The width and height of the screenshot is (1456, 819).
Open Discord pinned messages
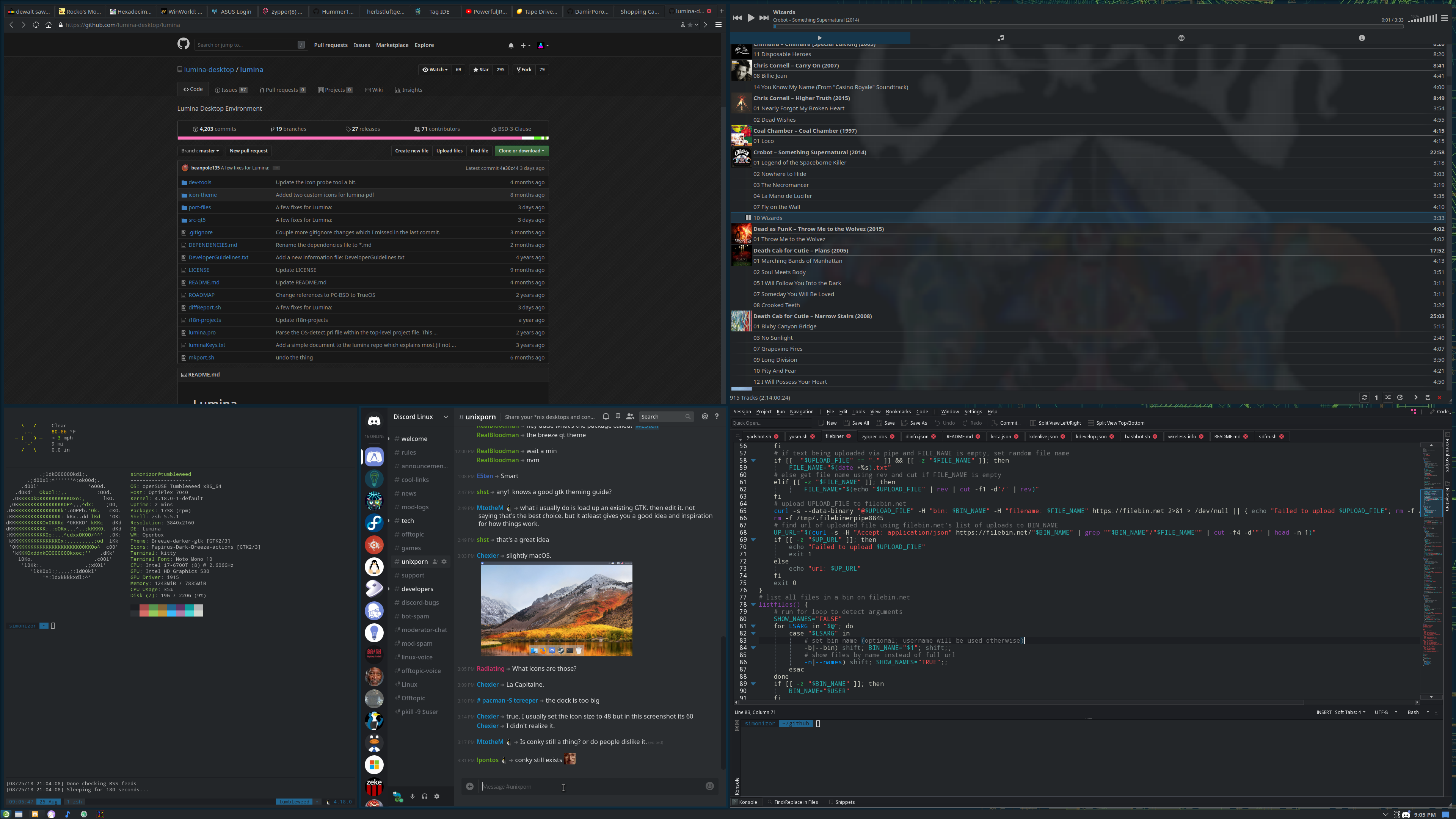click(x=618, y=417)
